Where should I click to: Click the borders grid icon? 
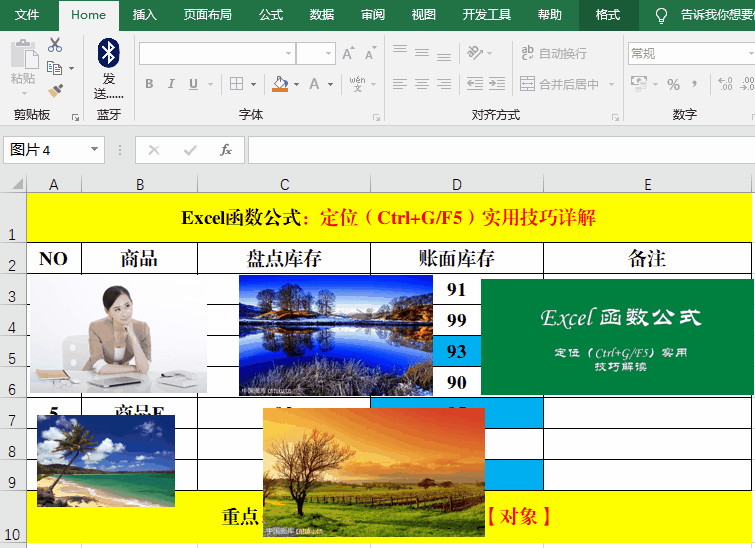tap(234, 85)
